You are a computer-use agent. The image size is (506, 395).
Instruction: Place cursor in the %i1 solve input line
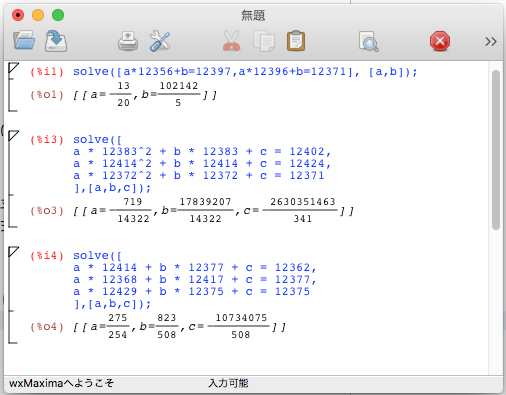(x=245, y=72)
